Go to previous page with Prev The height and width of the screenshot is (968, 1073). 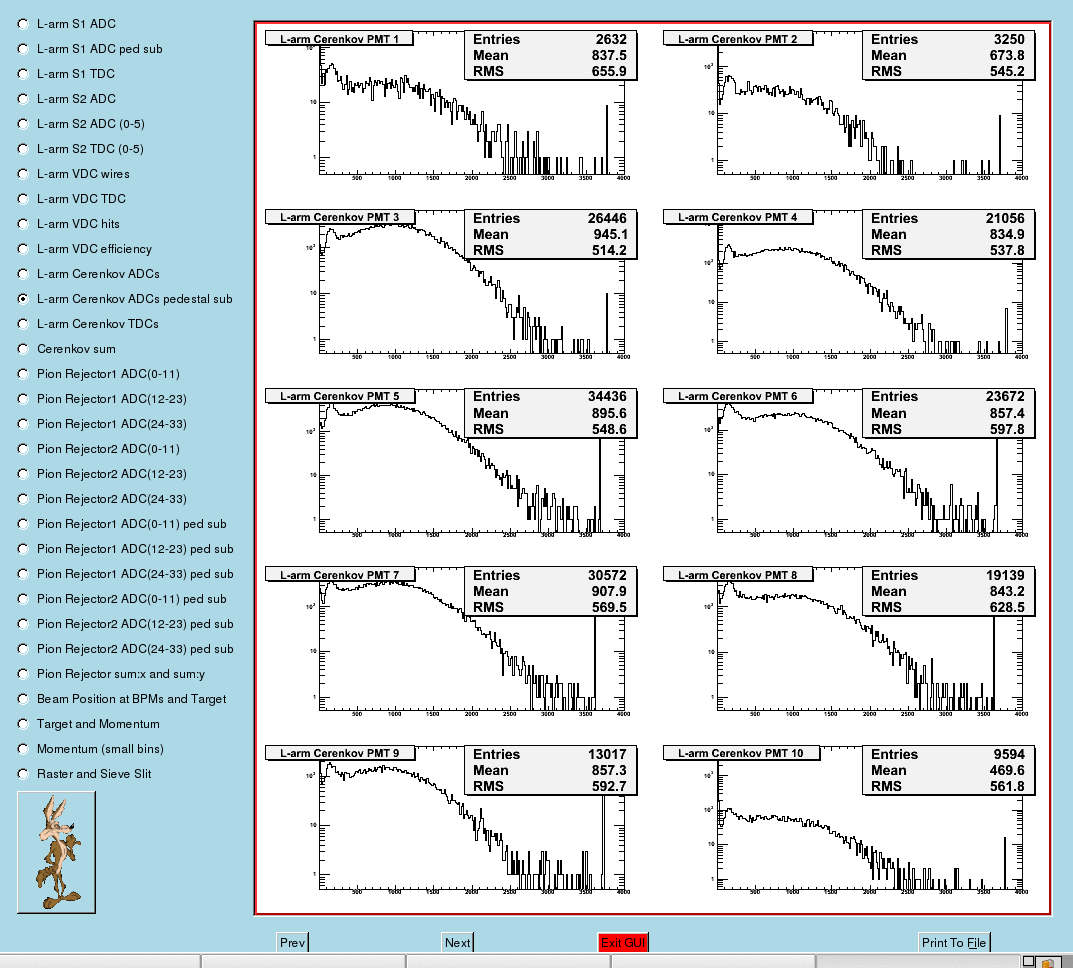292,943
